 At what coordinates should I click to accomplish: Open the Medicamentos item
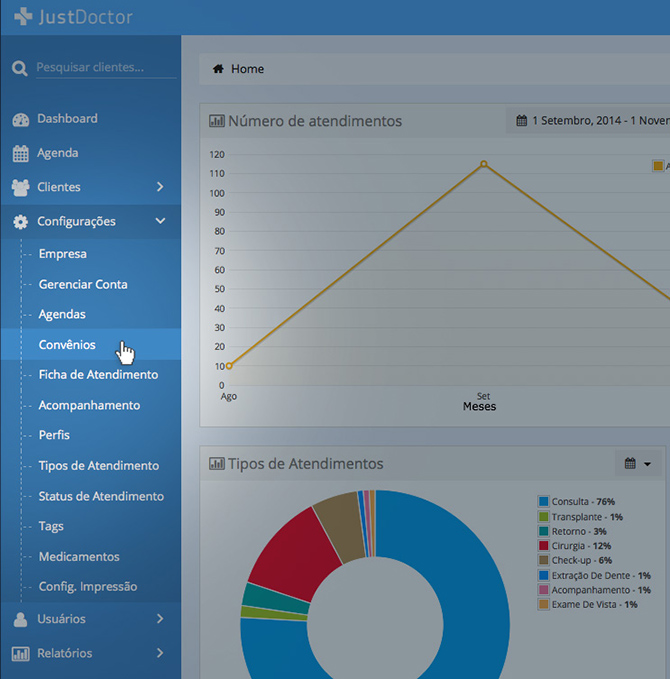pyautogui.click(x=79, y=556)
